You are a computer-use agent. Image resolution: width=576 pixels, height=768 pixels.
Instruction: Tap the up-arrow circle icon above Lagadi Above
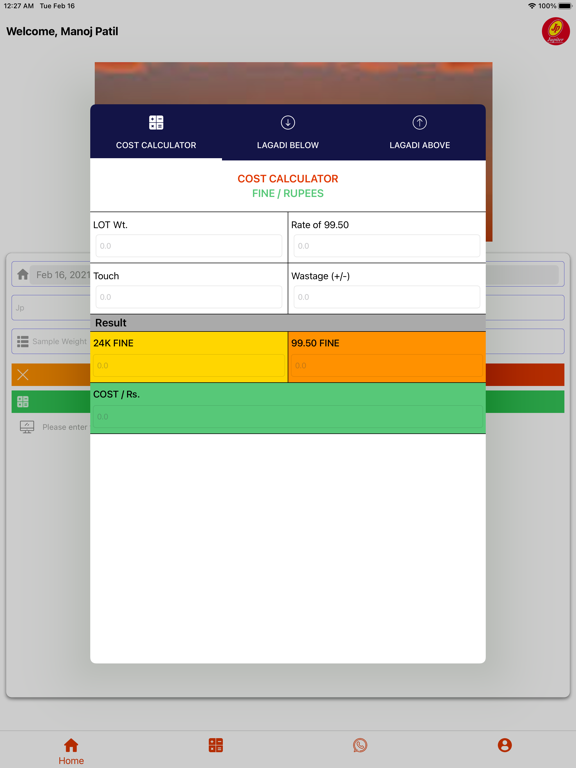(419, 122)
